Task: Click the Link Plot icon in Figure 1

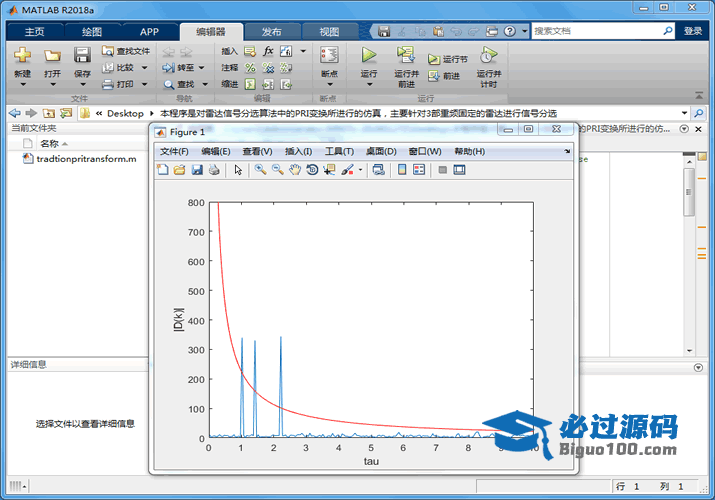Action: [x=378, y=170]
